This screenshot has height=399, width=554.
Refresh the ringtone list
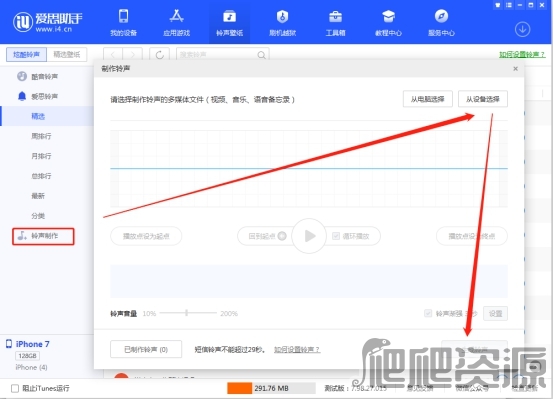(x=159, y=55)
